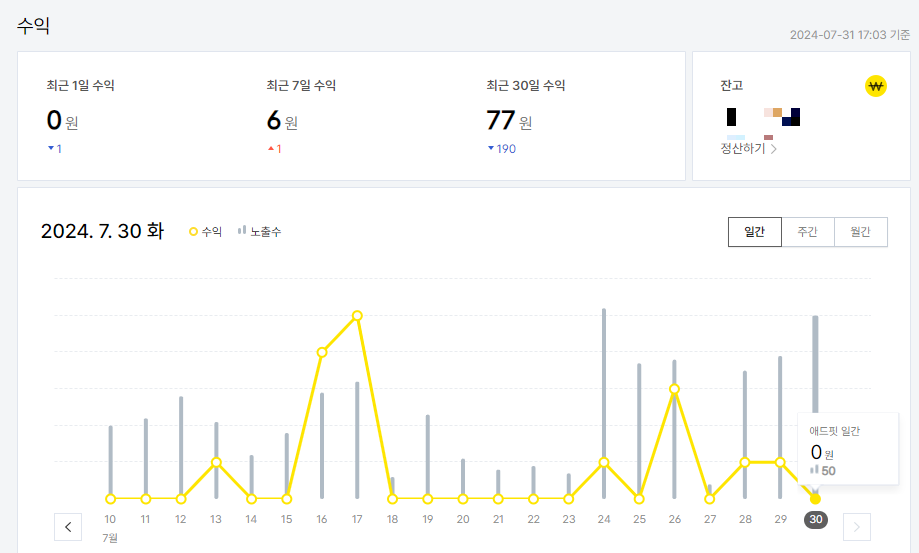Click impressions count 50 in tooltip

coord(828,470)
